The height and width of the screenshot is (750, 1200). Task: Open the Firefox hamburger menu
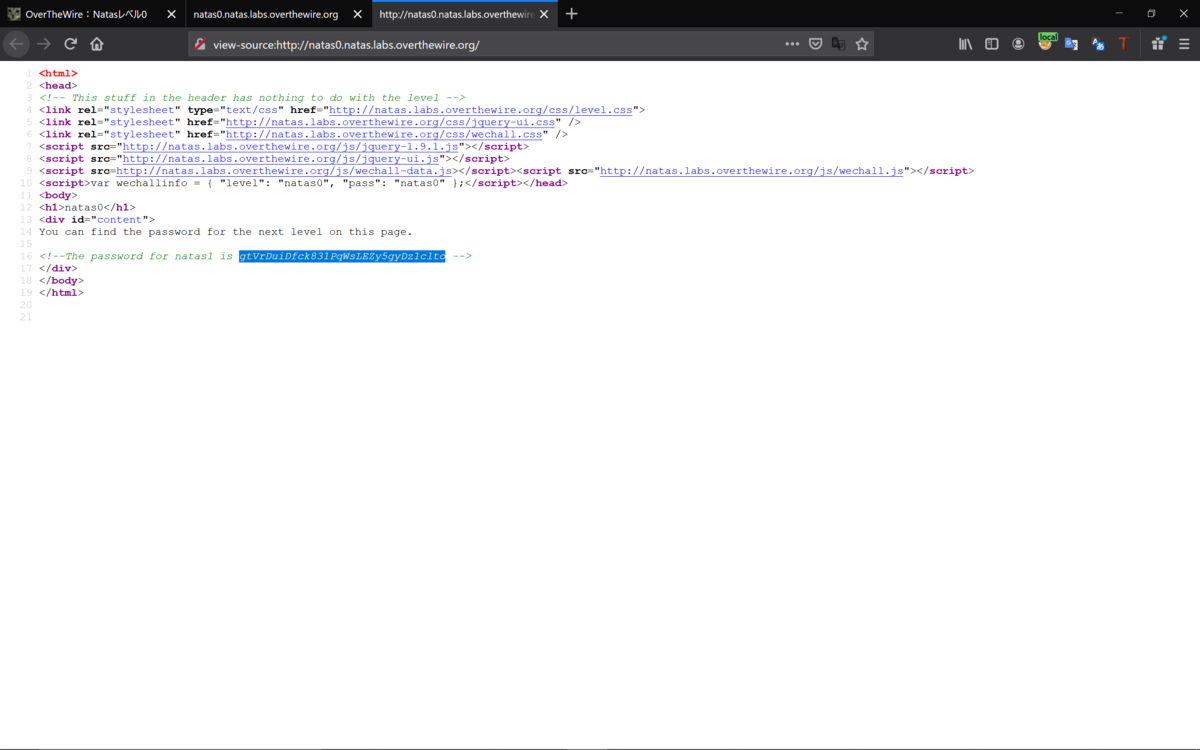(x=1184, y=44)
